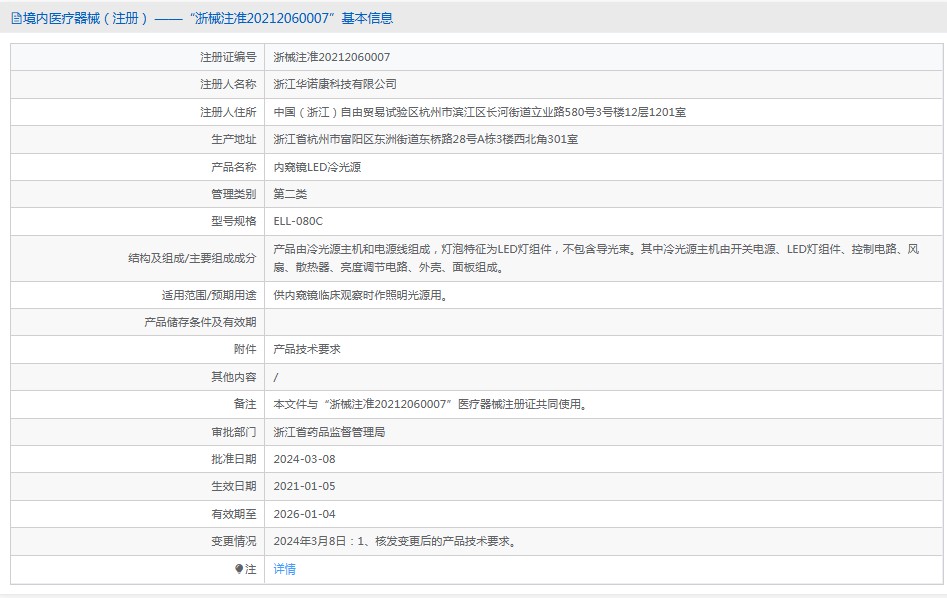Click the 生产地址 label

coord(234,140)
